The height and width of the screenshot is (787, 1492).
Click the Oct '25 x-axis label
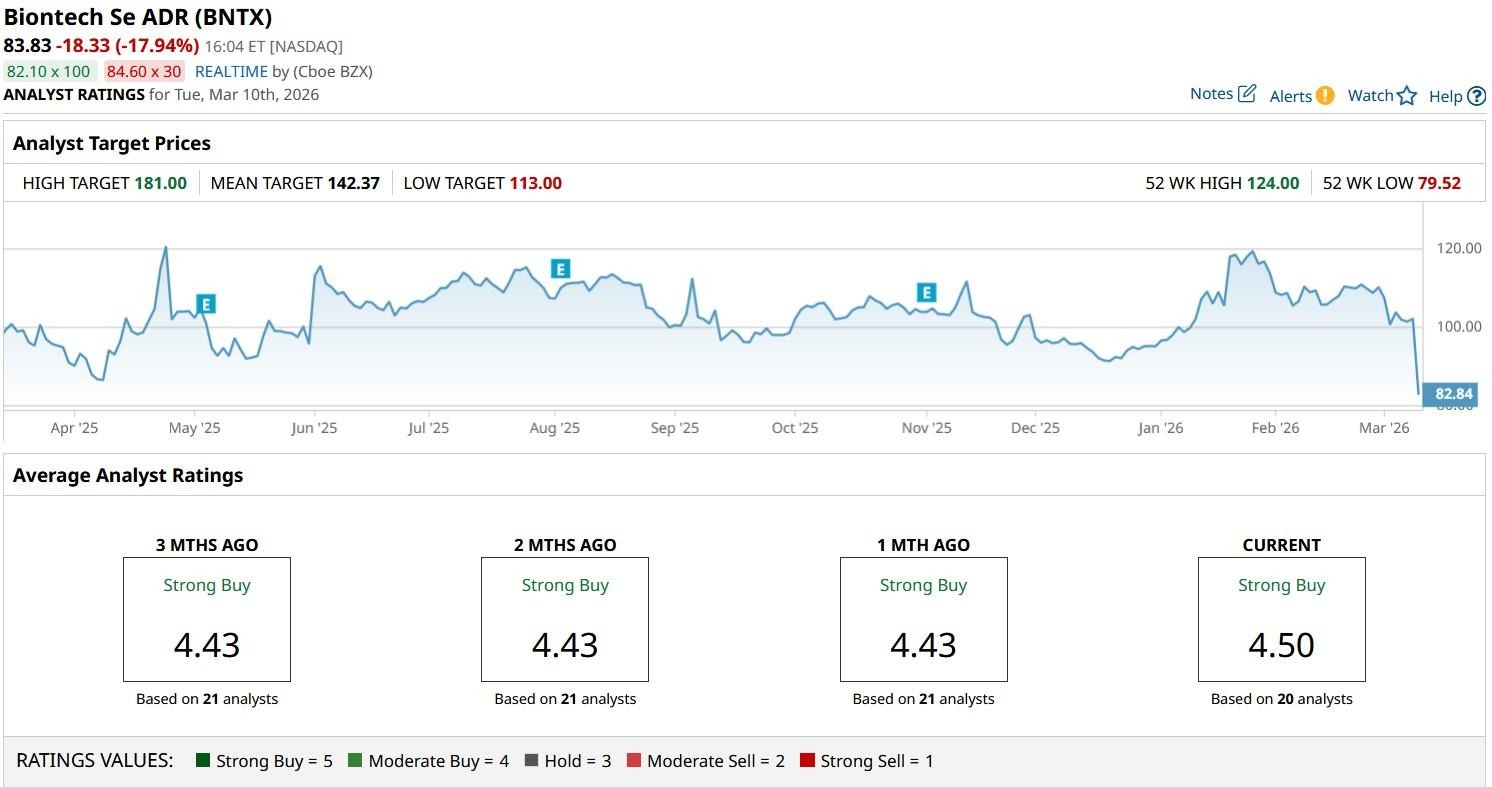point(795,428)
